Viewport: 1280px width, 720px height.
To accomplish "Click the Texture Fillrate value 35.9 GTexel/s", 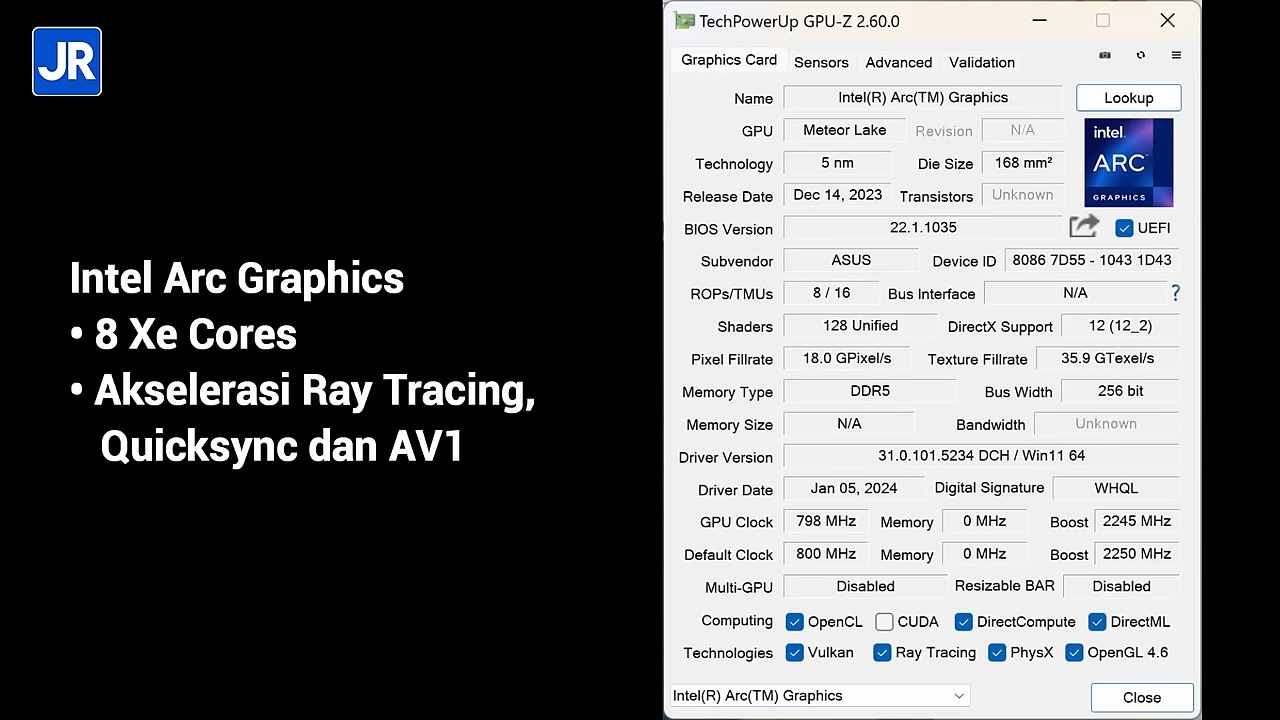I will point(1107,358).
